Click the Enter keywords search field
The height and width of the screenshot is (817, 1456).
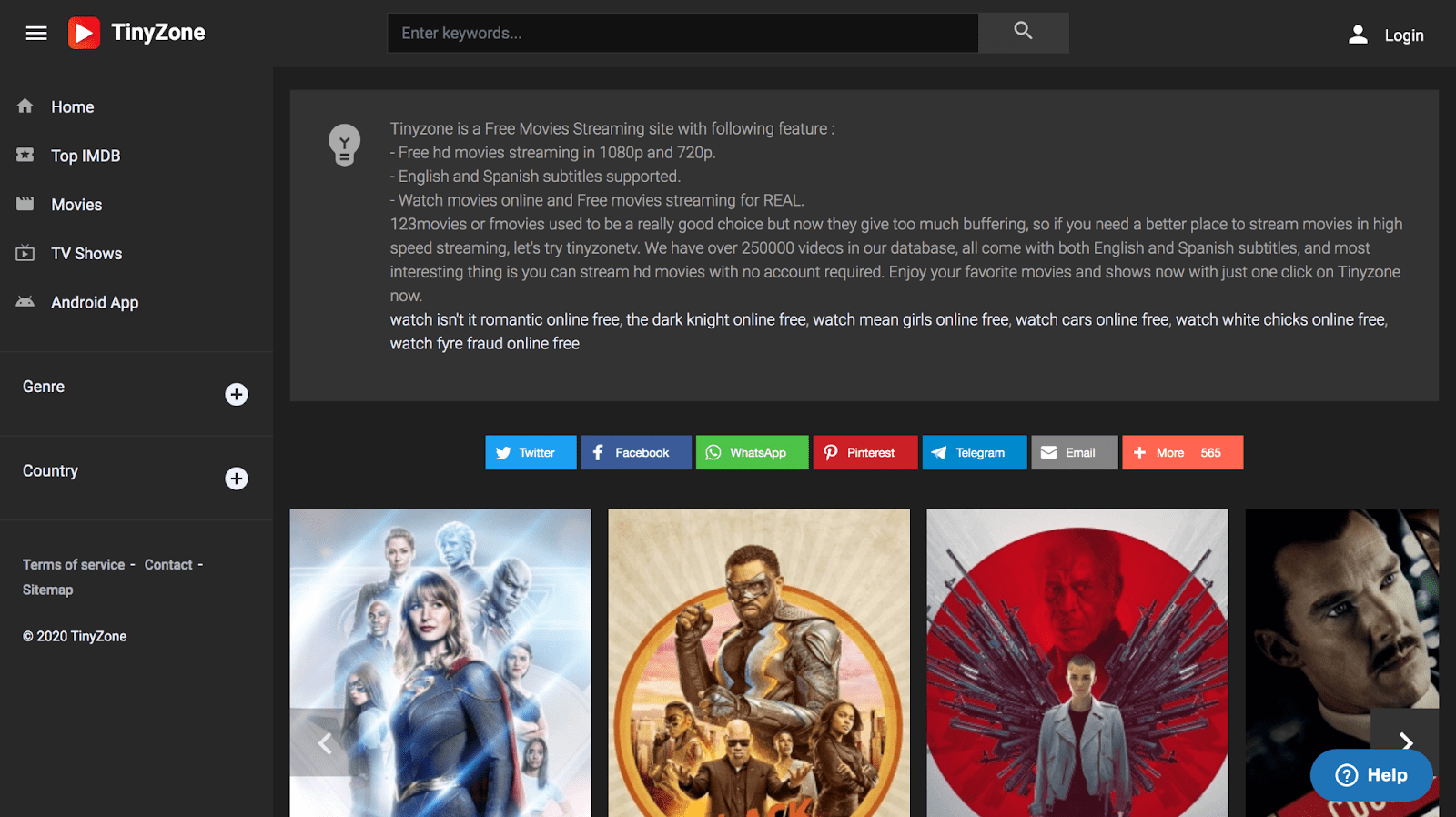pyautogui.click(x=682, y=33)
